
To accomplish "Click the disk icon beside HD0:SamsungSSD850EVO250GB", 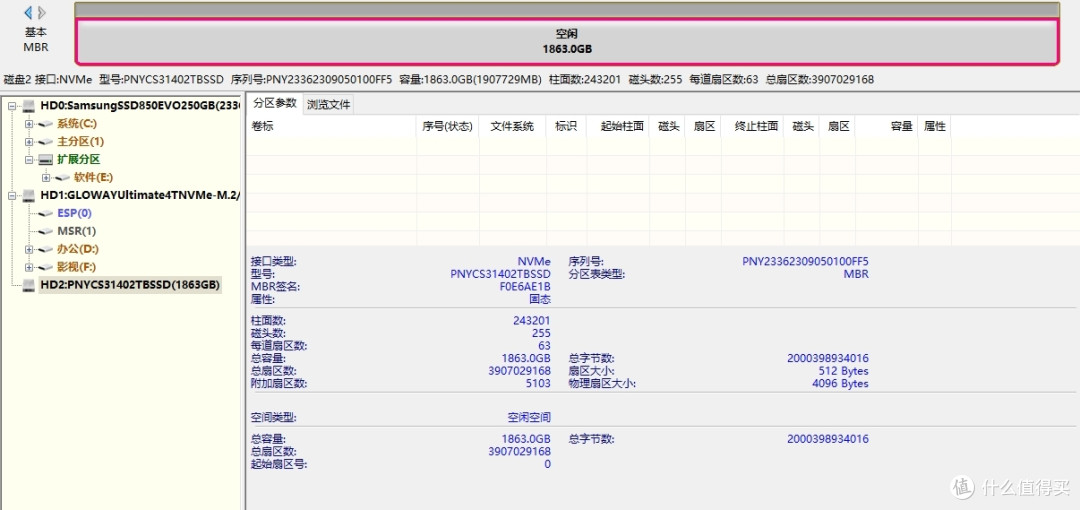I will coord(29,105).
